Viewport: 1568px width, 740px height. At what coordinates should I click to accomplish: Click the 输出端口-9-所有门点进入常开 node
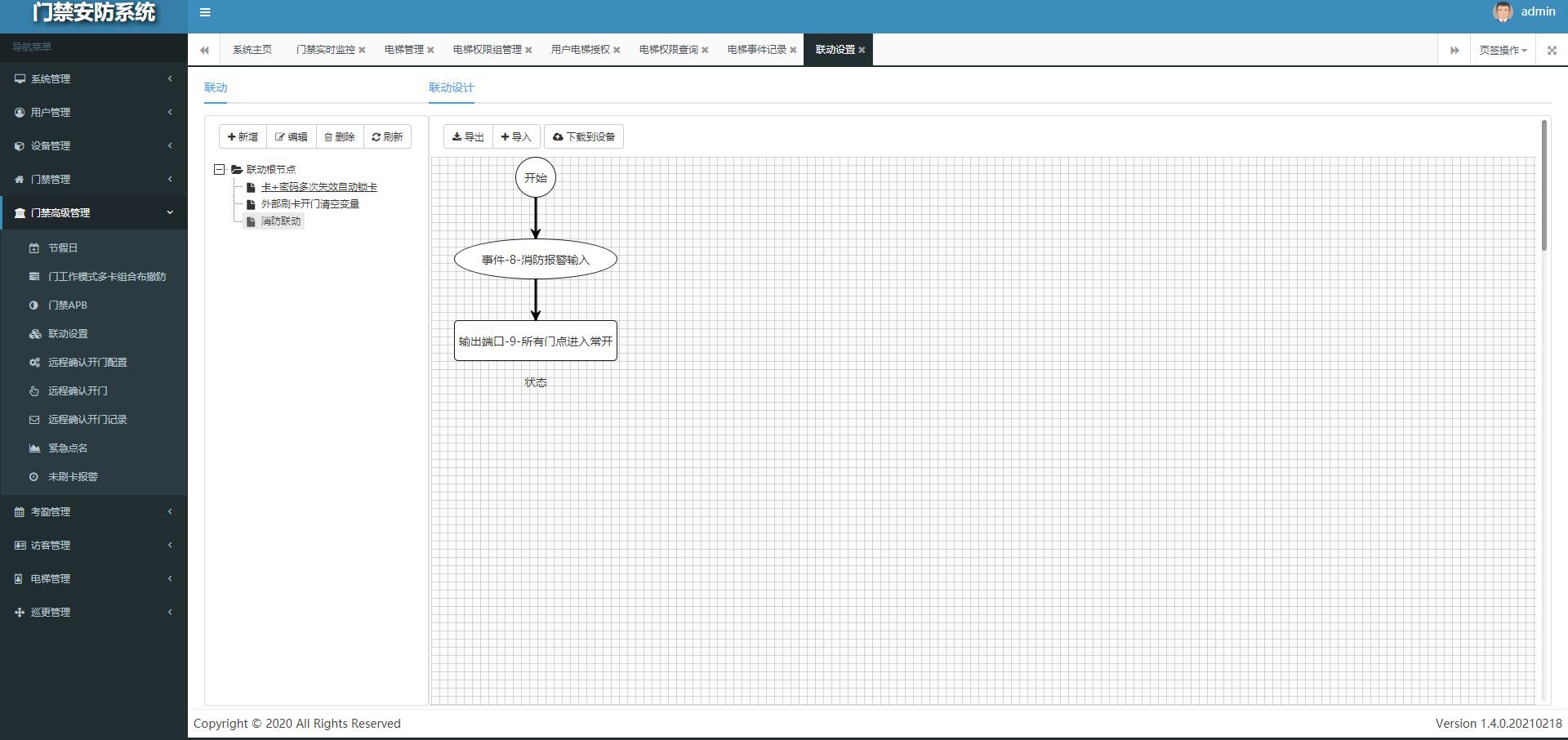[x=536, y=341]
